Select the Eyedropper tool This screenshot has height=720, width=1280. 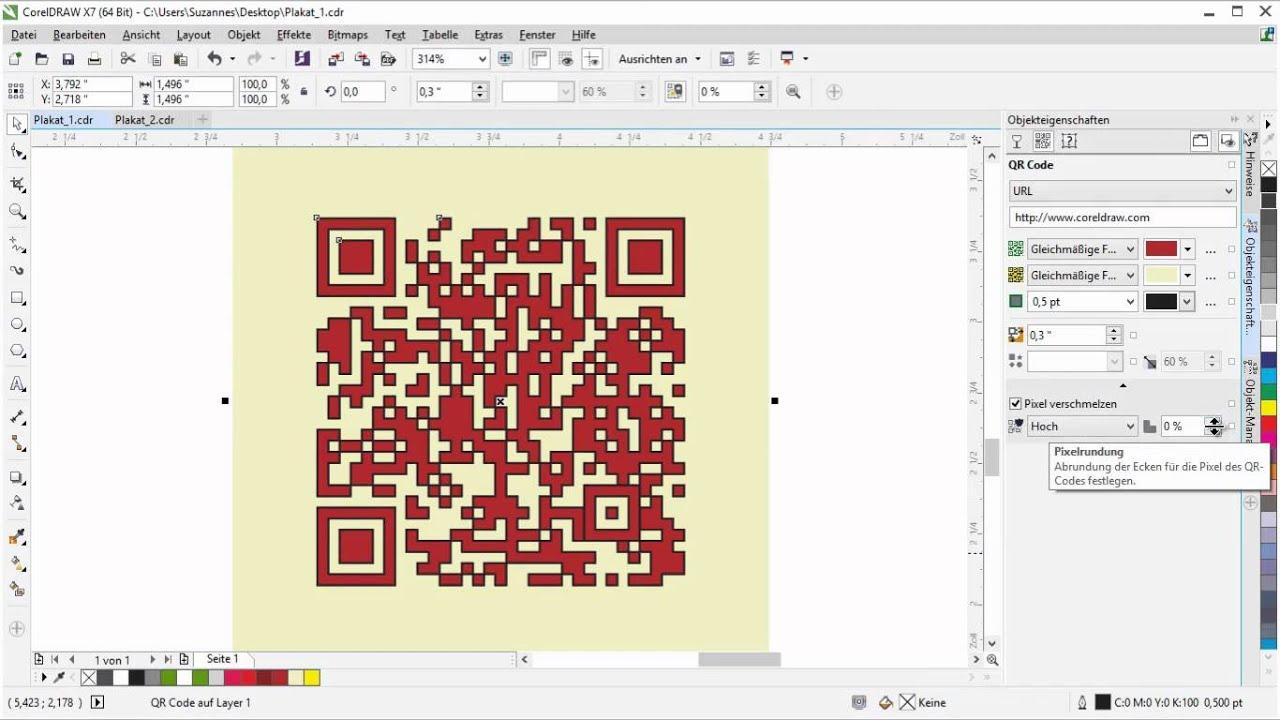17,537
